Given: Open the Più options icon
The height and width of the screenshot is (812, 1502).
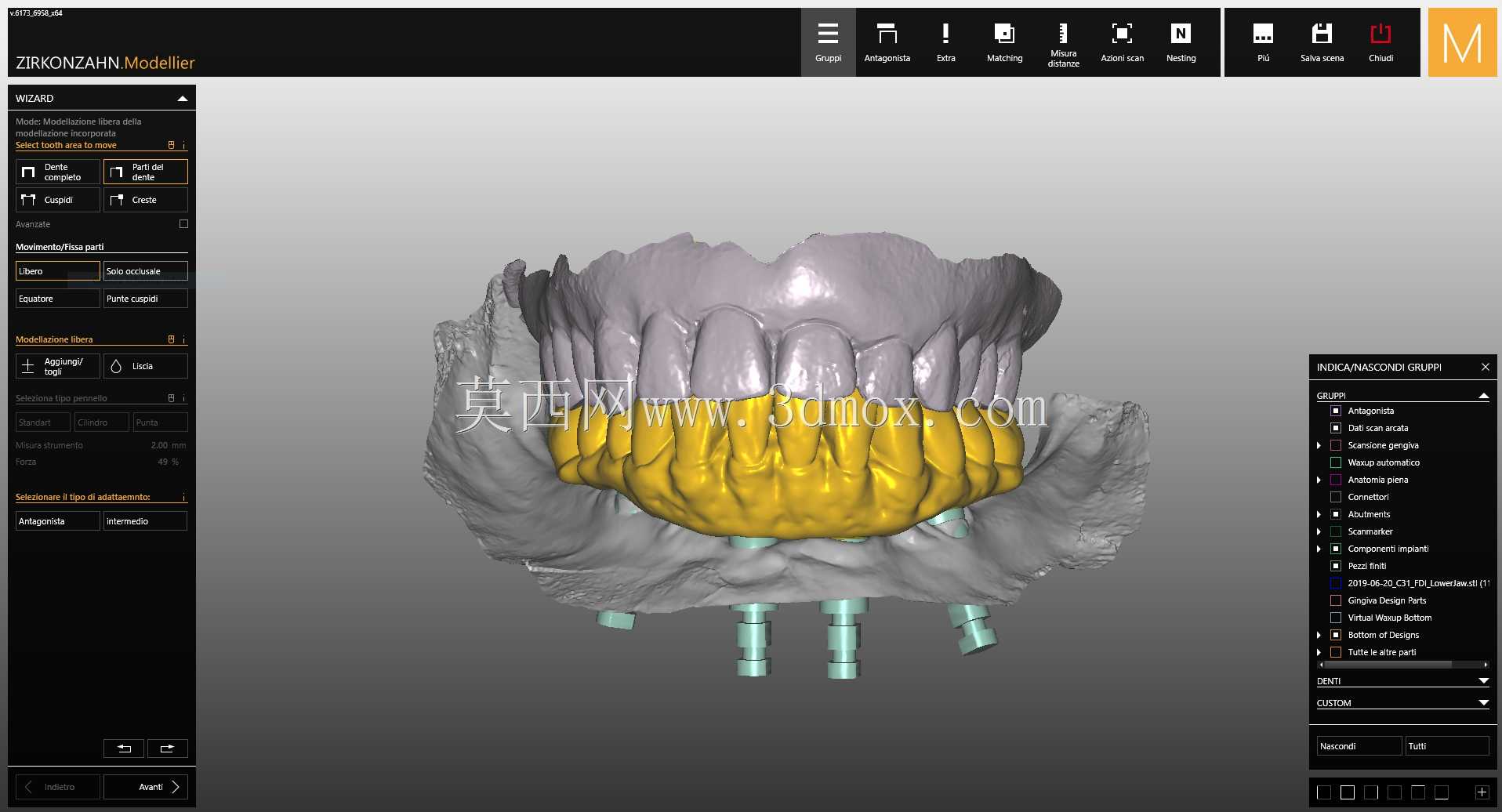Looking at the screenshot, I should click(x=1263, y=42).
